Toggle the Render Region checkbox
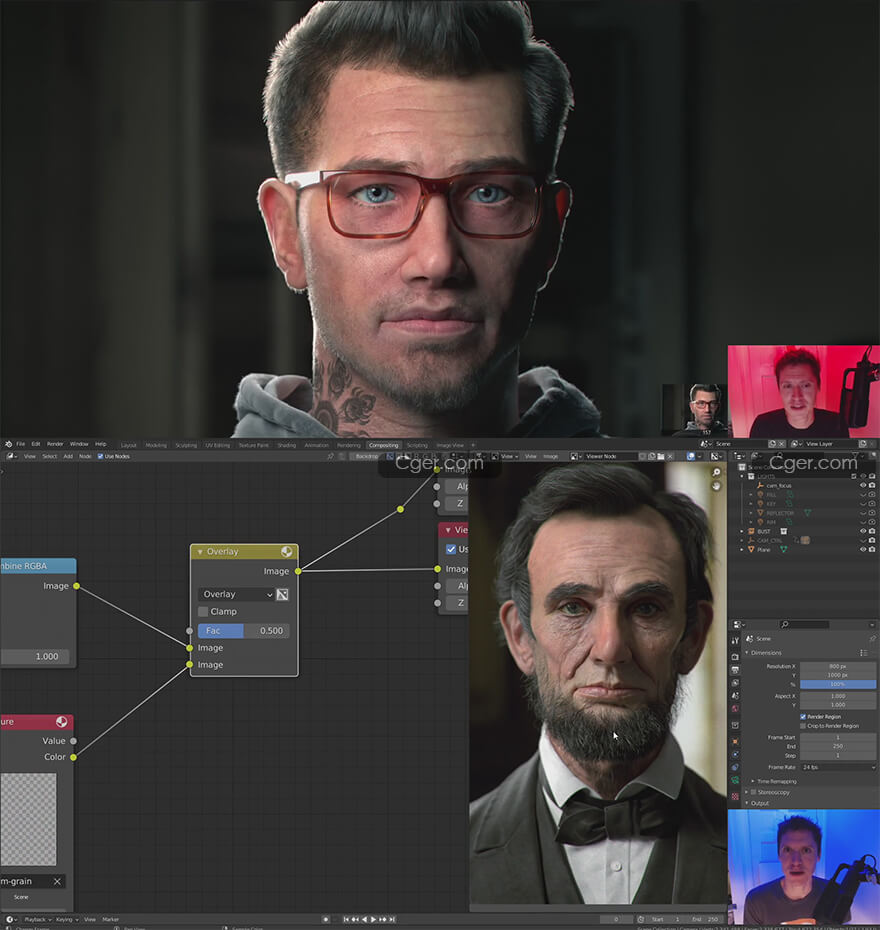 point(803,716)
